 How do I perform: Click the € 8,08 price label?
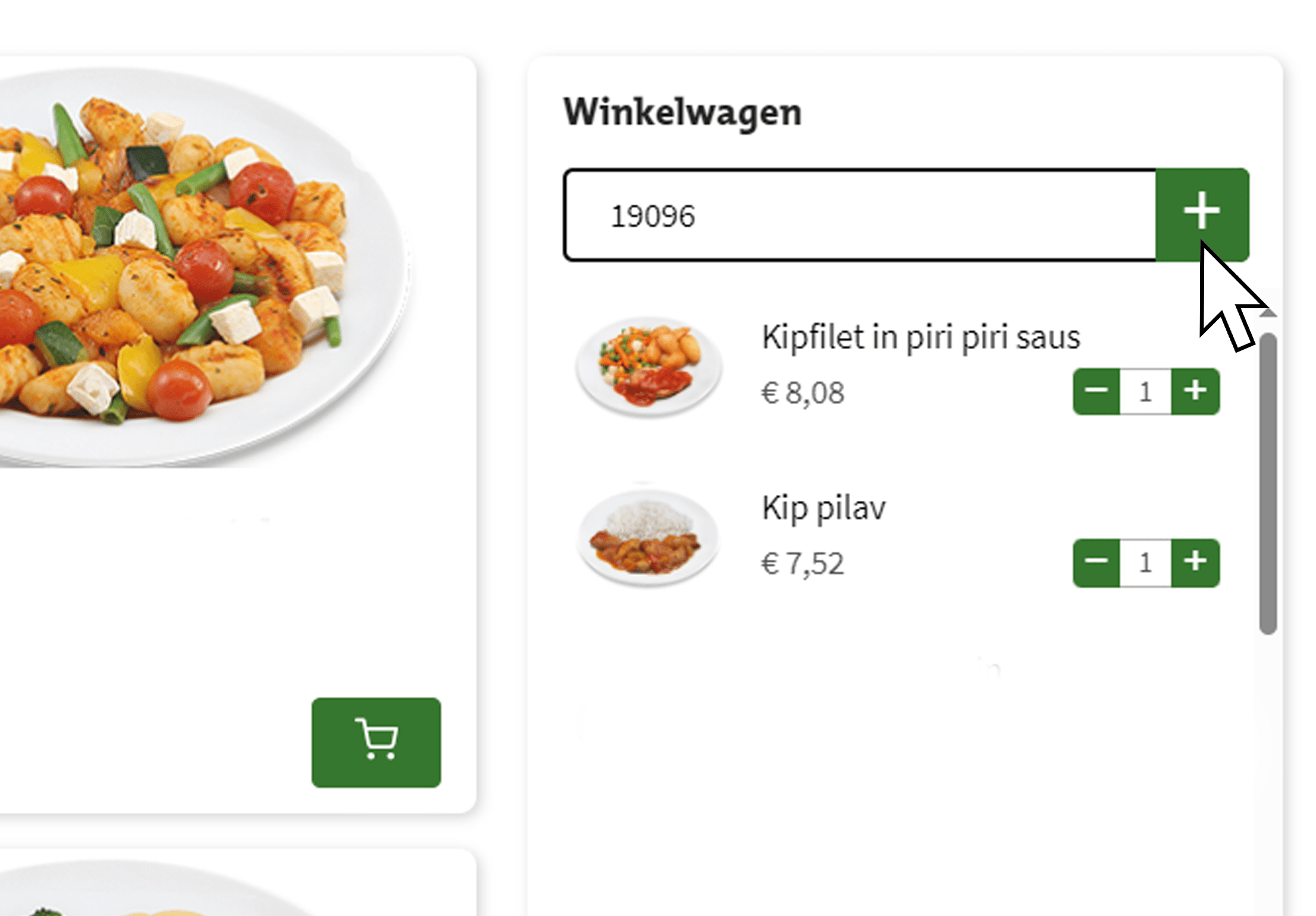click(x=803, y=393)
